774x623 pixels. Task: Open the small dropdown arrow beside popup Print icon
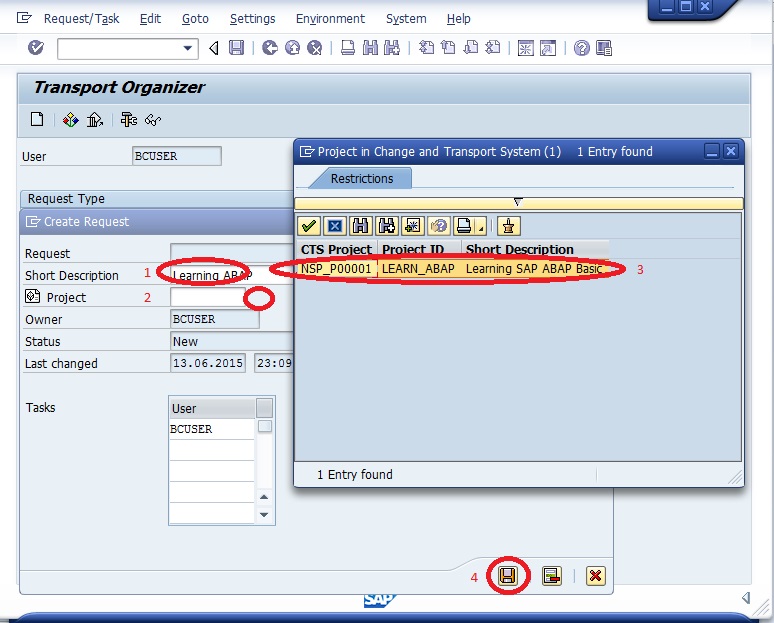(481, 227)
